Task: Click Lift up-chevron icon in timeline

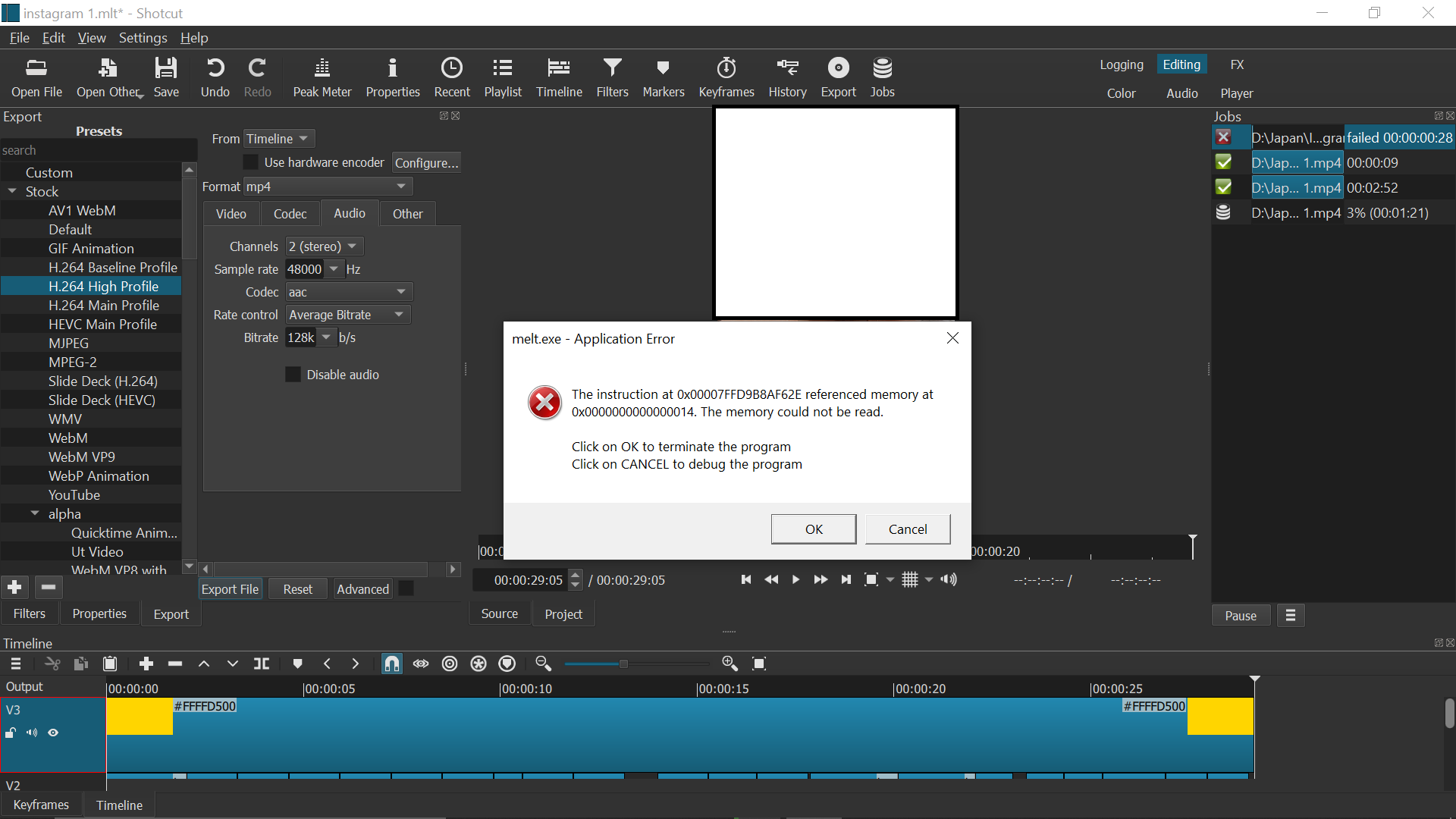Action: [204, 664]
